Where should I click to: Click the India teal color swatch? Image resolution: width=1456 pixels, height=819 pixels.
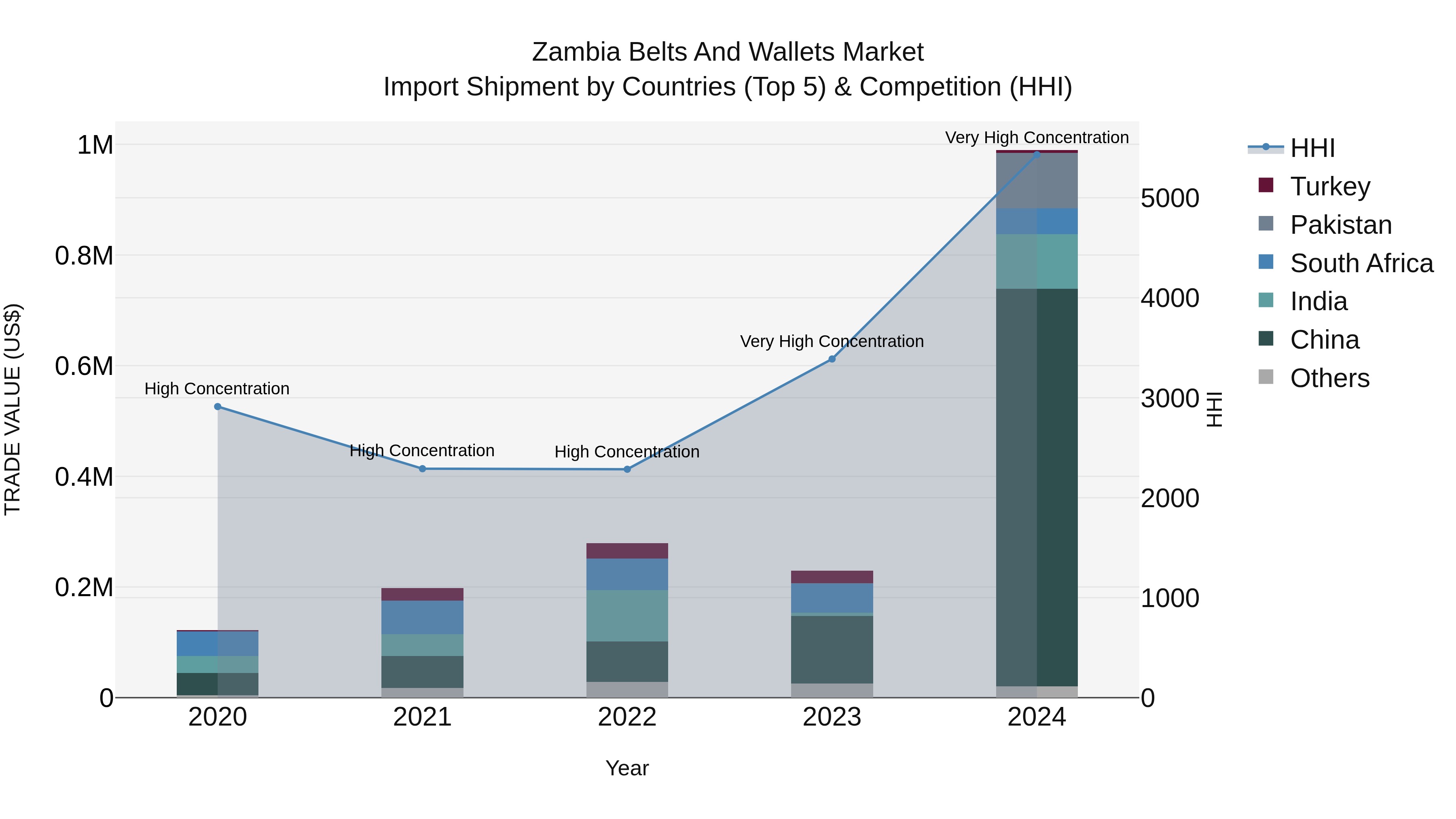(x=1266, y=300)
